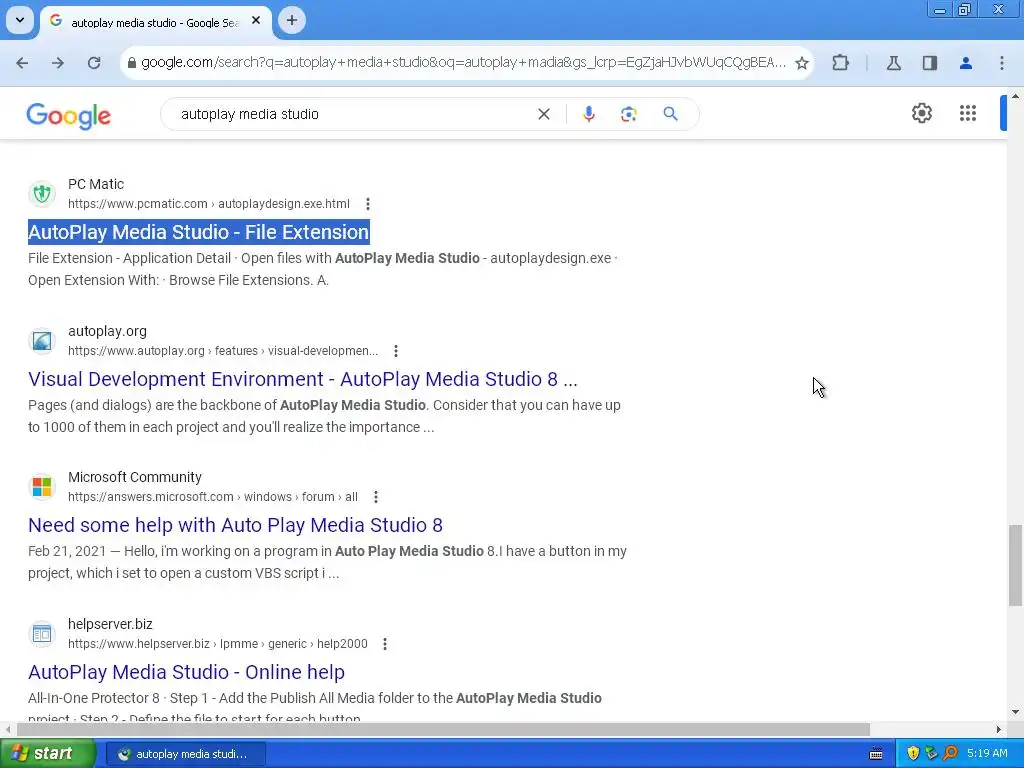This screenshot has width=1024, height=768.
Task: Click the Google logo
Action: click(x=69, y=116)
